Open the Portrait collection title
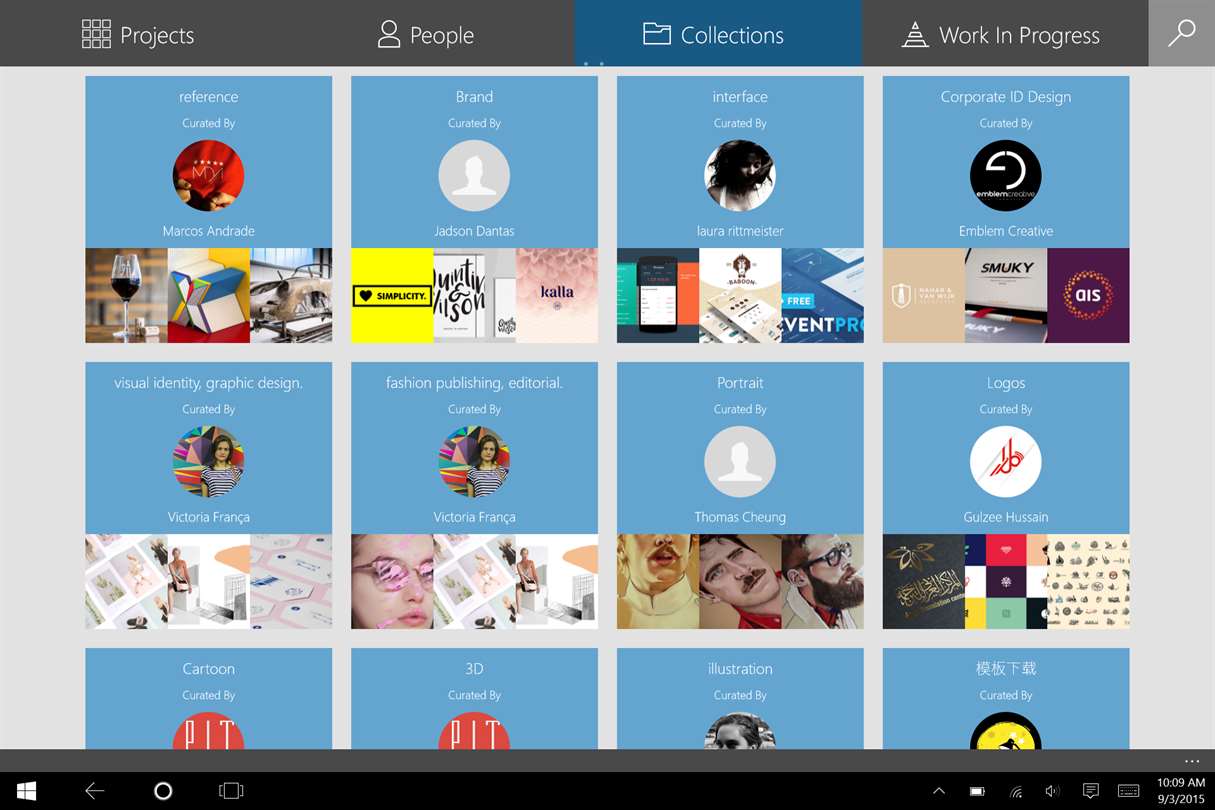 click(740, 383)
